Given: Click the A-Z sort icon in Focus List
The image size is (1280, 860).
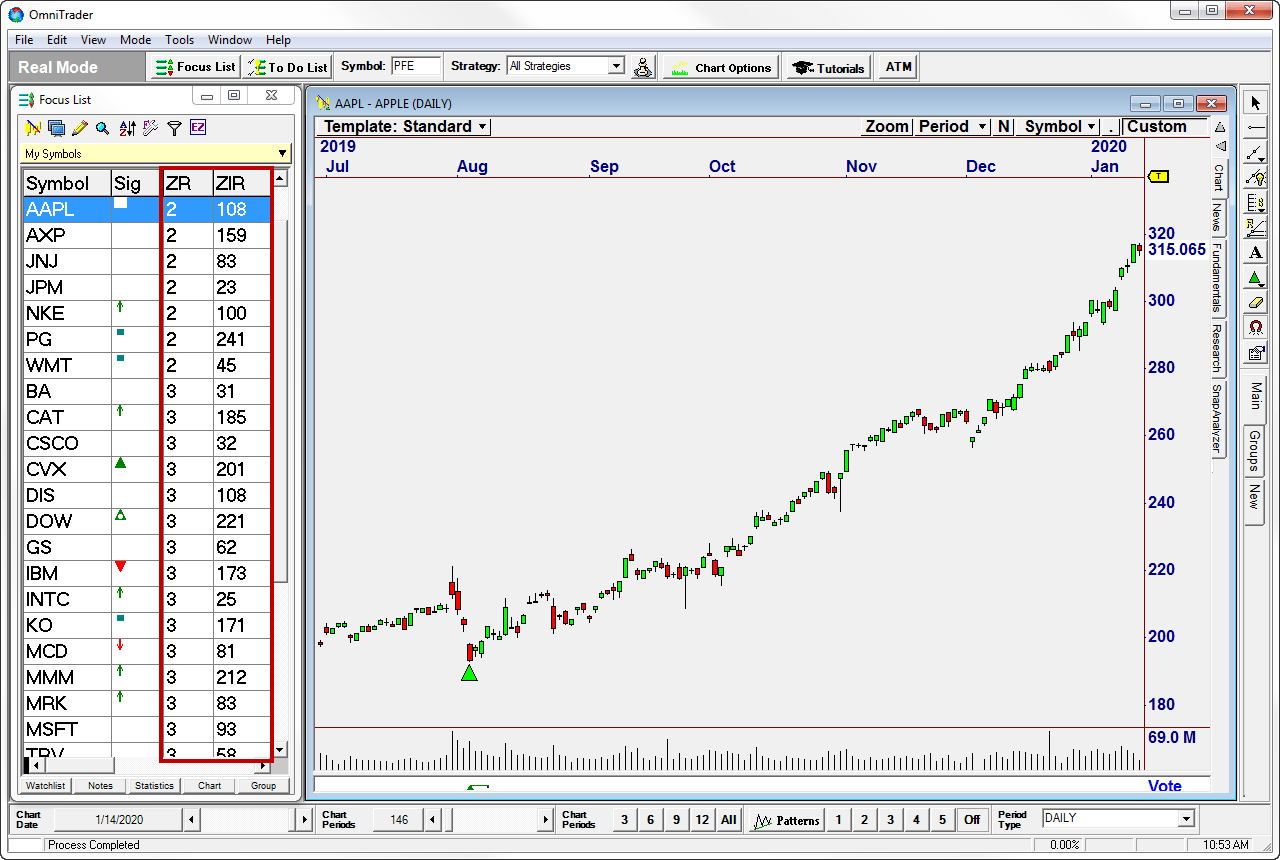Looking at the screenshot, I should pyautogui.click(x=127, y=128).
